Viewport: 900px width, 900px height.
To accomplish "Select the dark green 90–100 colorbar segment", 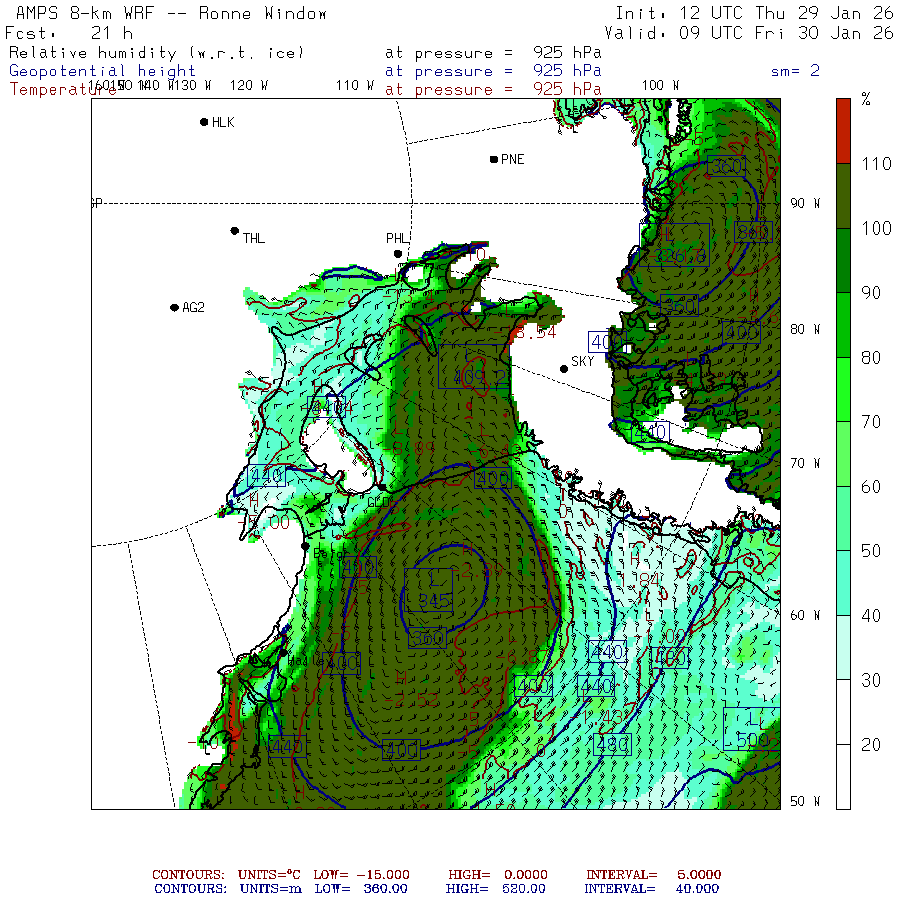I will pos(843,261).
